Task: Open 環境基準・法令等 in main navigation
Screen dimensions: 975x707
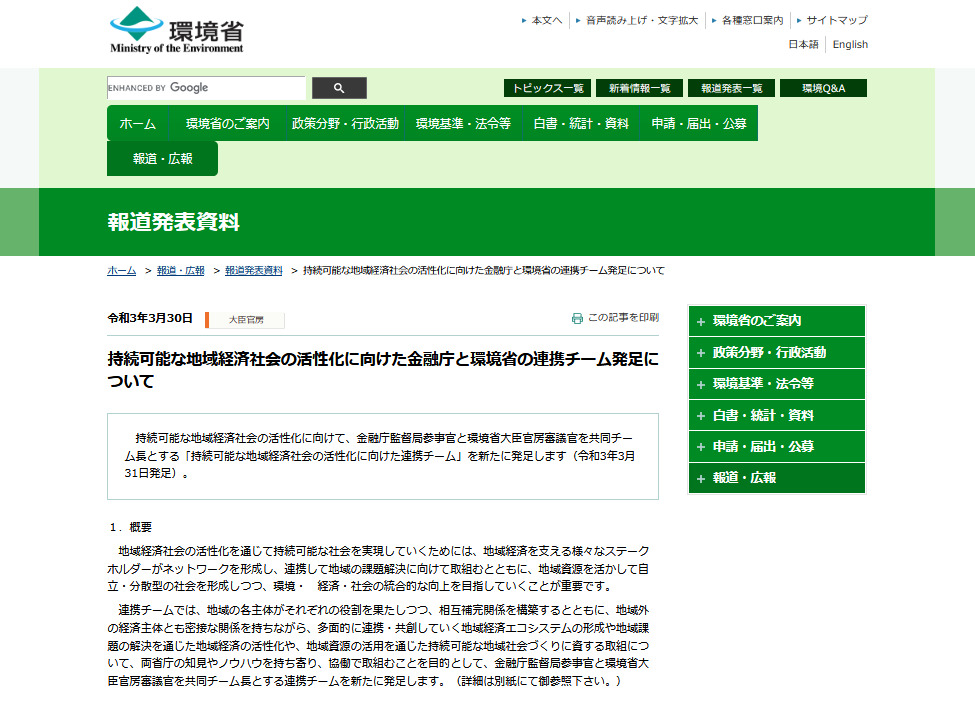Action: (463, 124)
